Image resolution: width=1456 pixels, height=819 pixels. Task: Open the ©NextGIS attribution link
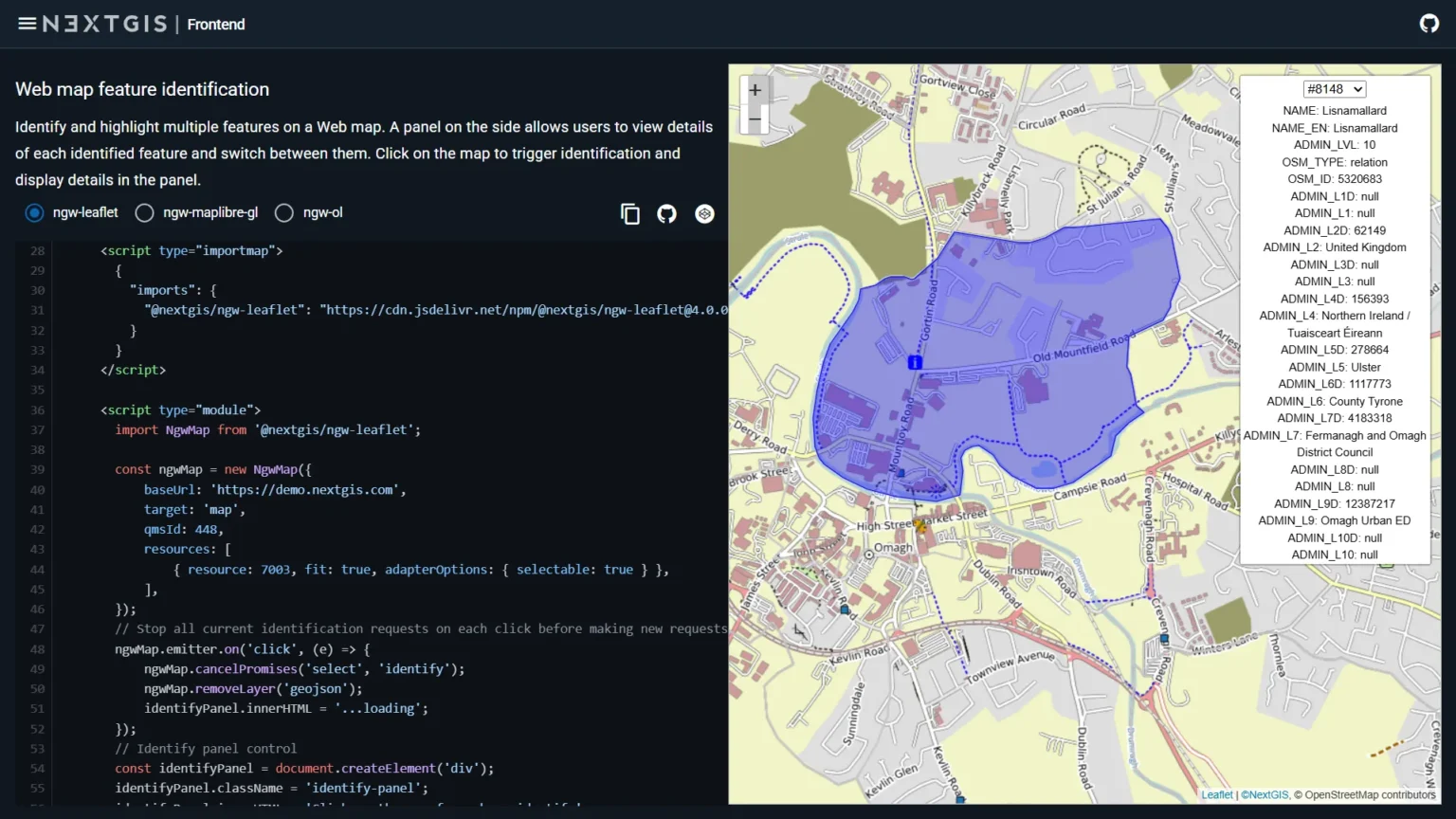(x=1265, y=795)
